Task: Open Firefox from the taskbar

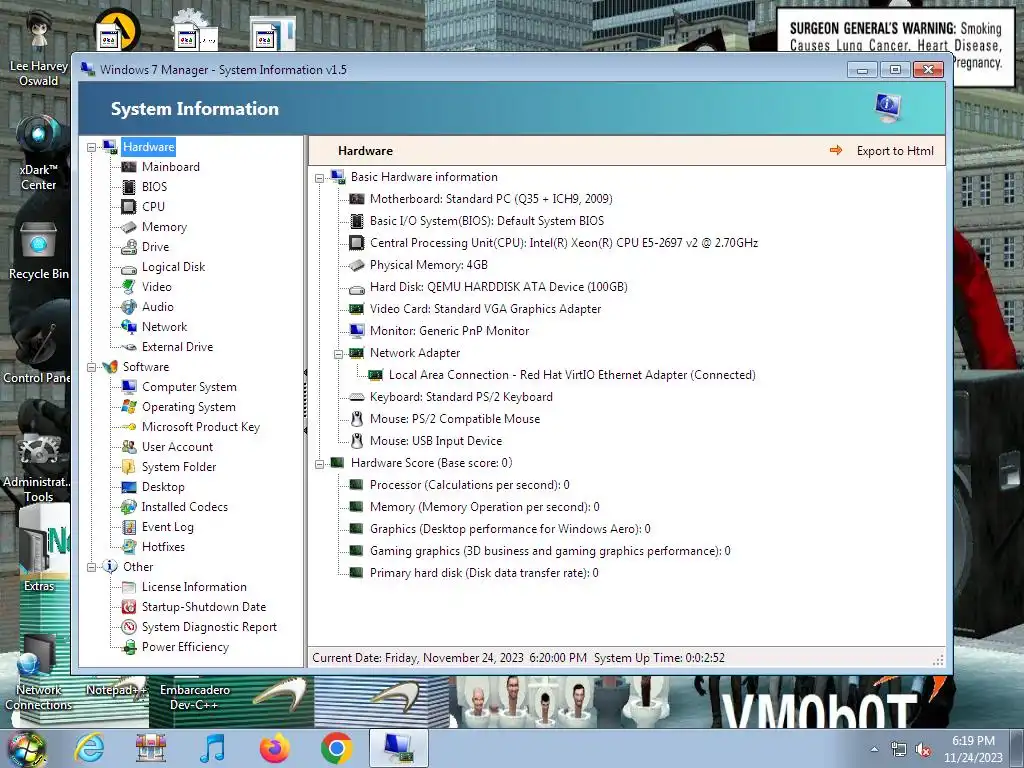Action: (274, 748)
